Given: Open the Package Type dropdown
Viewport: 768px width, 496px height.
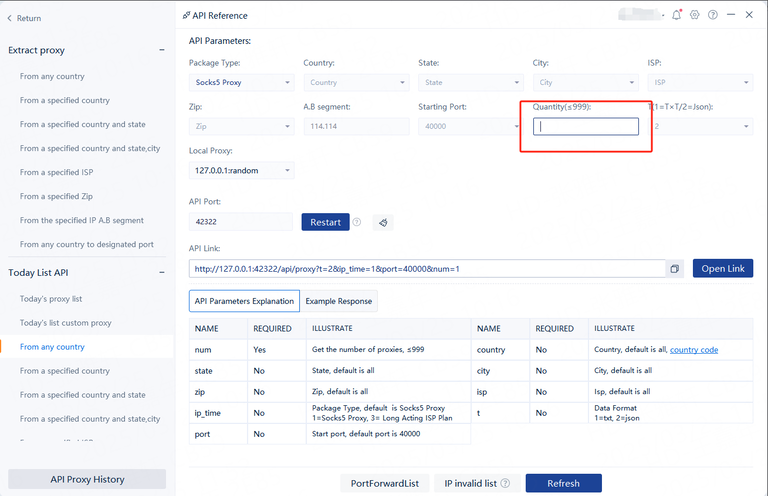Looking at the screenshot, I should click(241, 82).
